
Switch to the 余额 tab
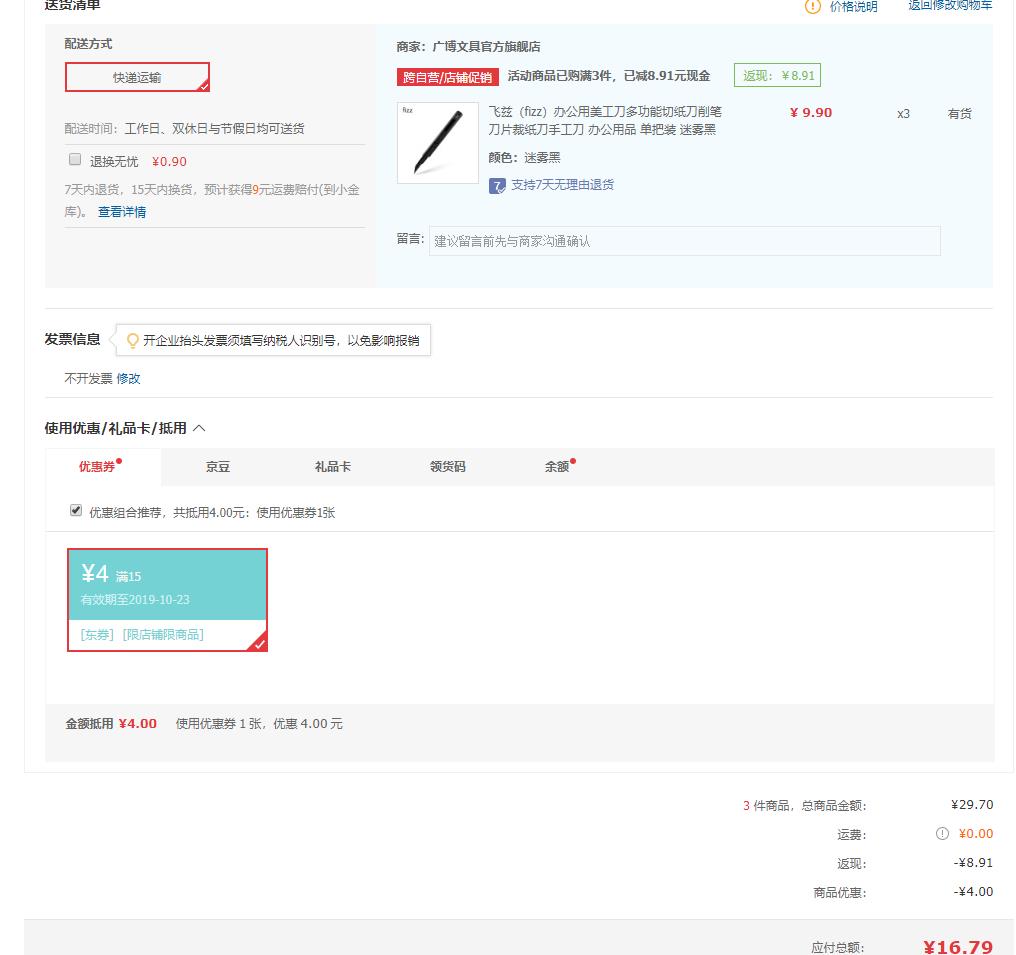(557, 466)
